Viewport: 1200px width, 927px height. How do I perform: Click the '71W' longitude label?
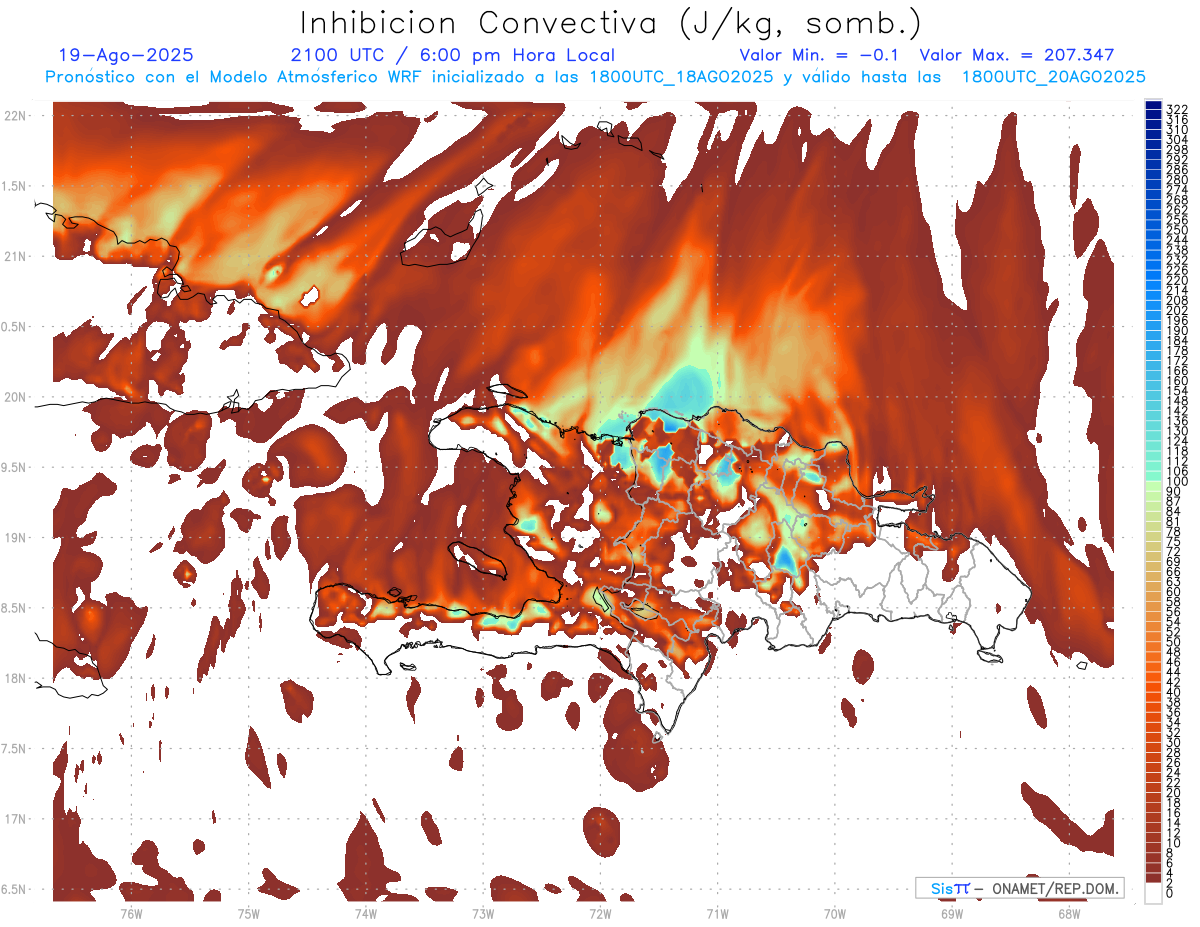pos(717,913)
